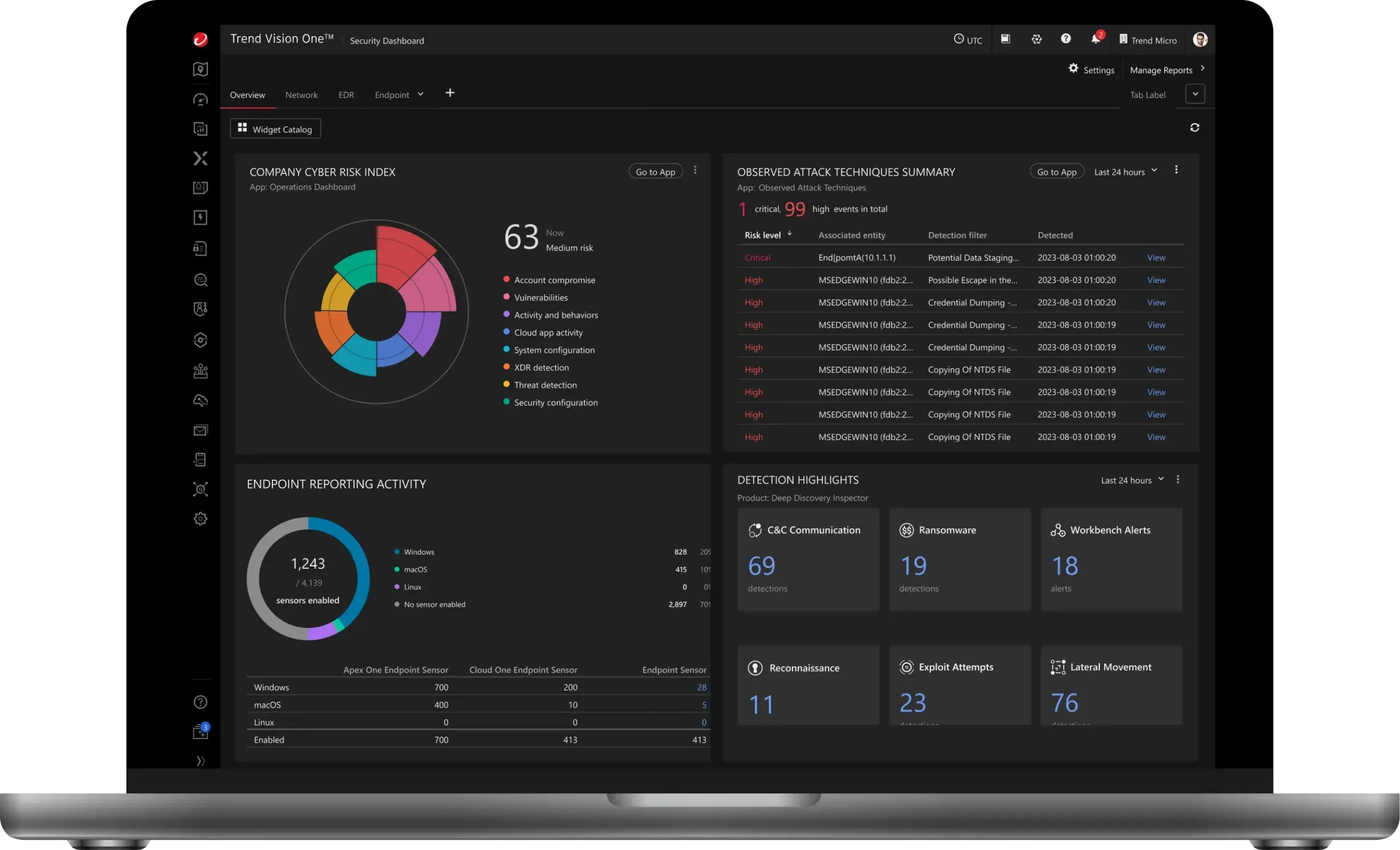Open the cloud security sidebar icon
The width and height of the screenshot is (1400, 850).
point(200,400)
